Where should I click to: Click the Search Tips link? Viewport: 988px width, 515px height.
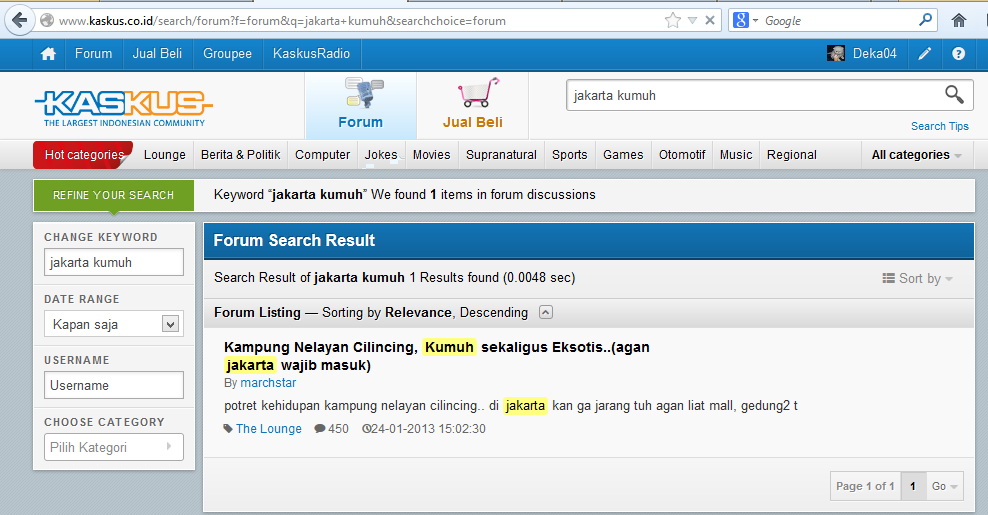coord(939,126)
